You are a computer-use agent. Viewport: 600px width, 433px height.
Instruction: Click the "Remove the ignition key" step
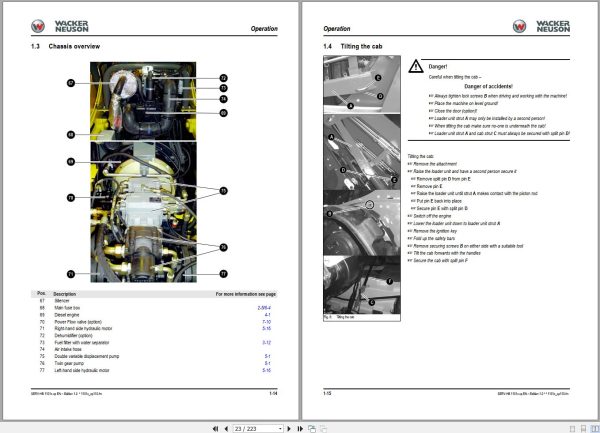pos(435,231)
